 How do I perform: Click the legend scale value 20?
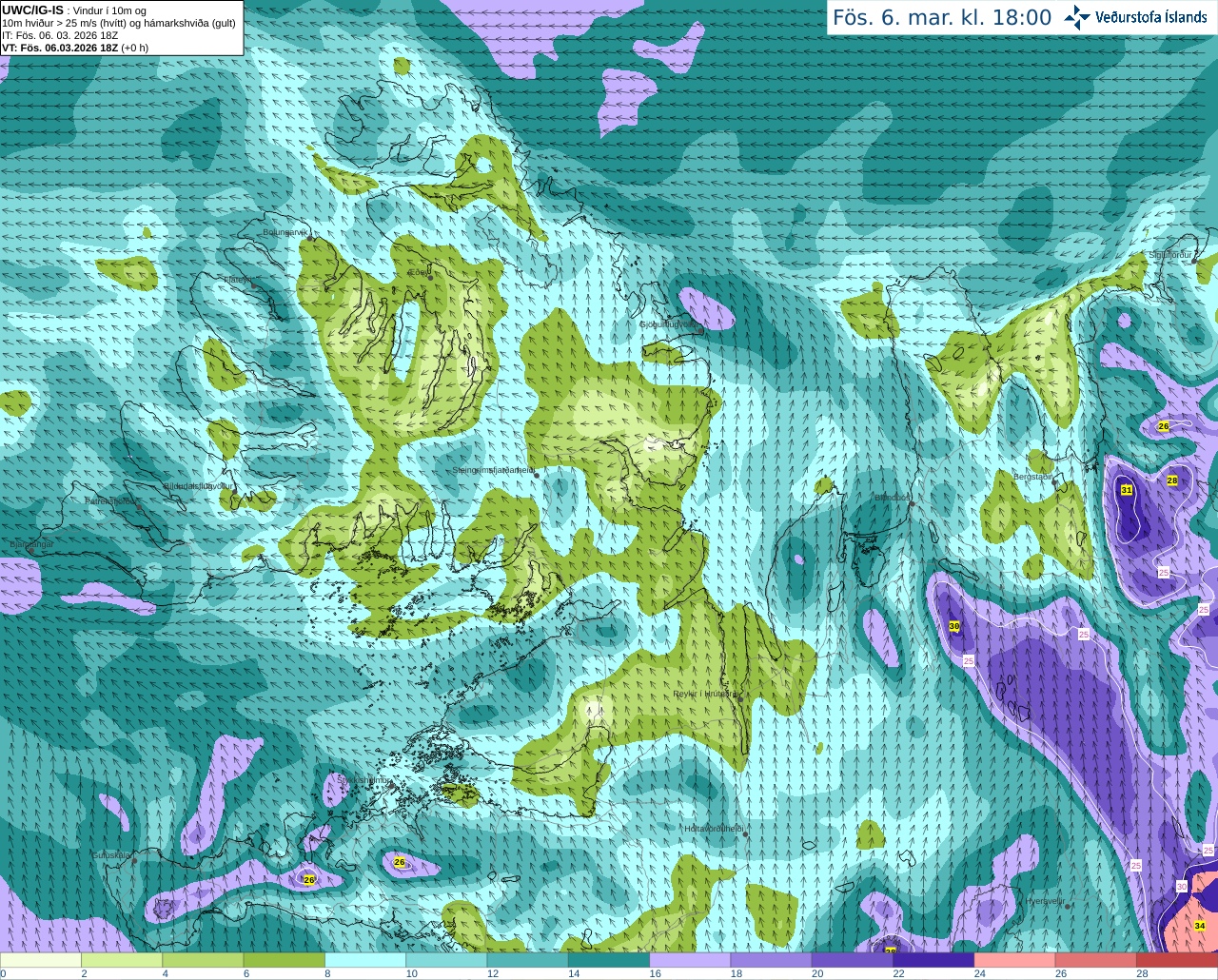click(x=817, y=973)
